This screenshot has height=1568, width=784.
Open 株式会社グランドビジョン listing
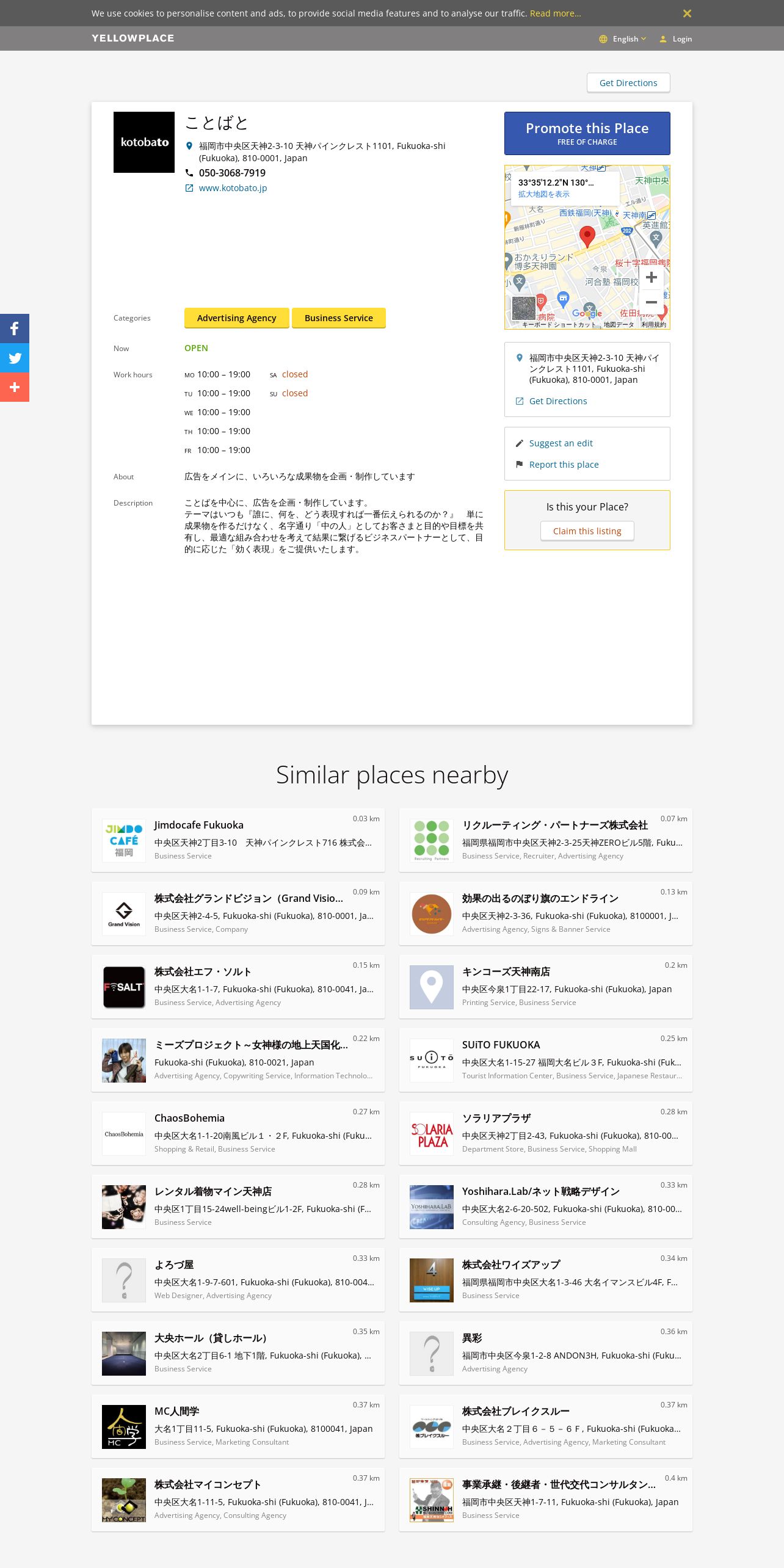(x=249, y=898)
